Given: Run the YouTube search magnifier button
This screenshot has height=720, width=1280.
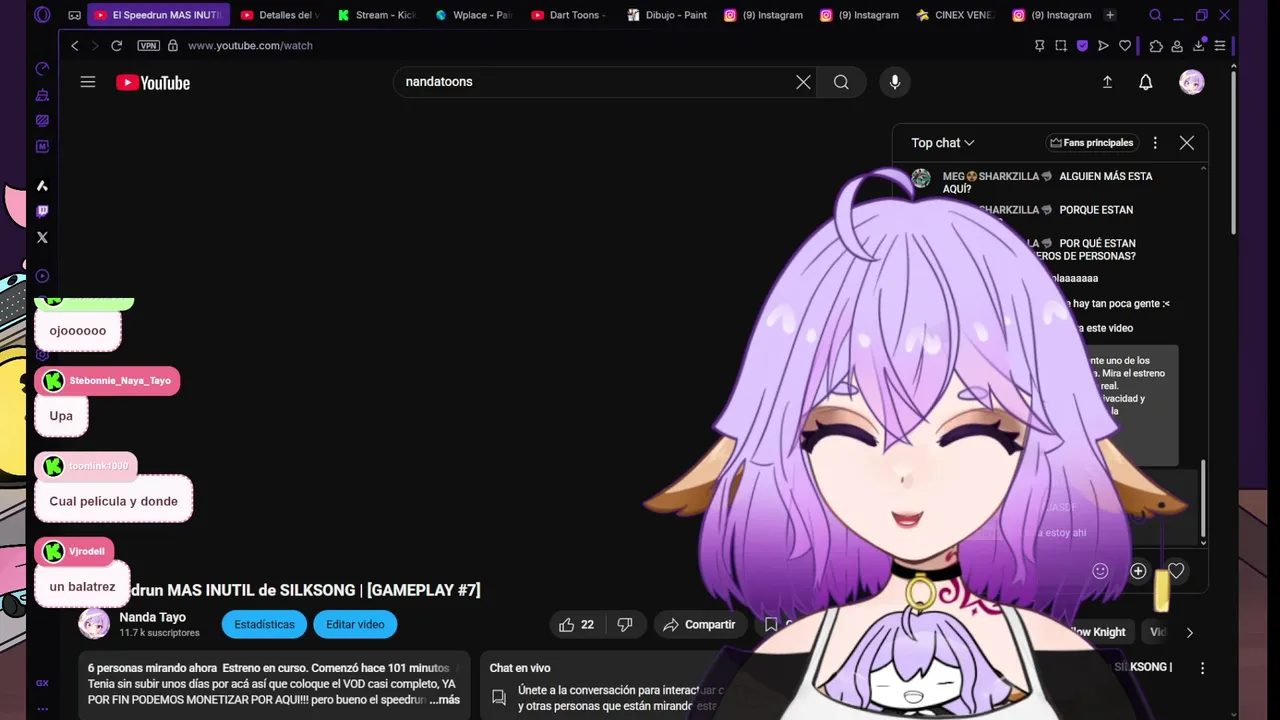Looking at the screenshot, I should tap(841, 82).
